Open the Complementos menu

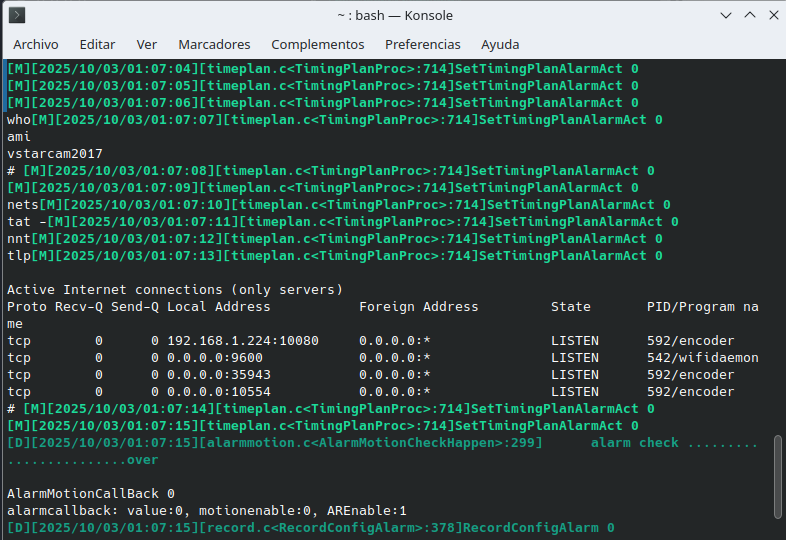click(318, 44)
